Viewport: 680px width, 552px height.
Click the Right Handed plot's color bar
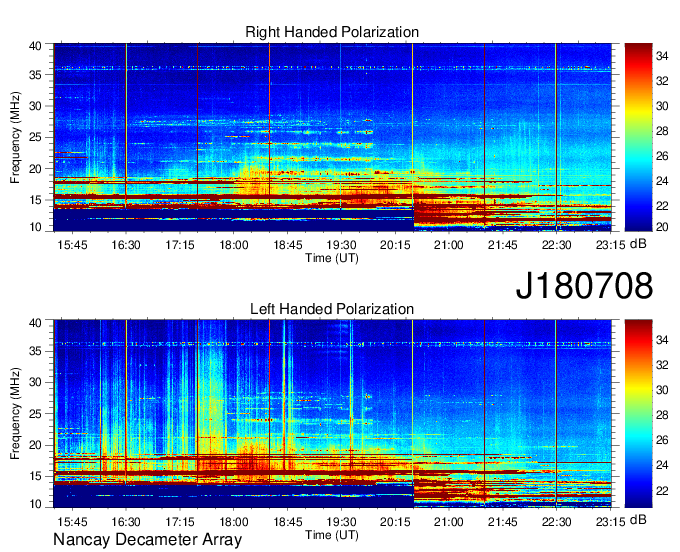[x=638, y=137]
